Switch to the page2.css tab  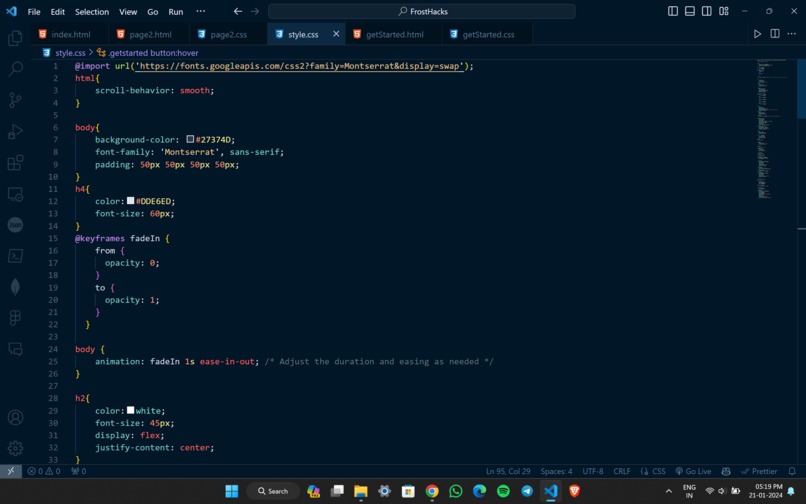pyautogui.click(x=228, y=34)
